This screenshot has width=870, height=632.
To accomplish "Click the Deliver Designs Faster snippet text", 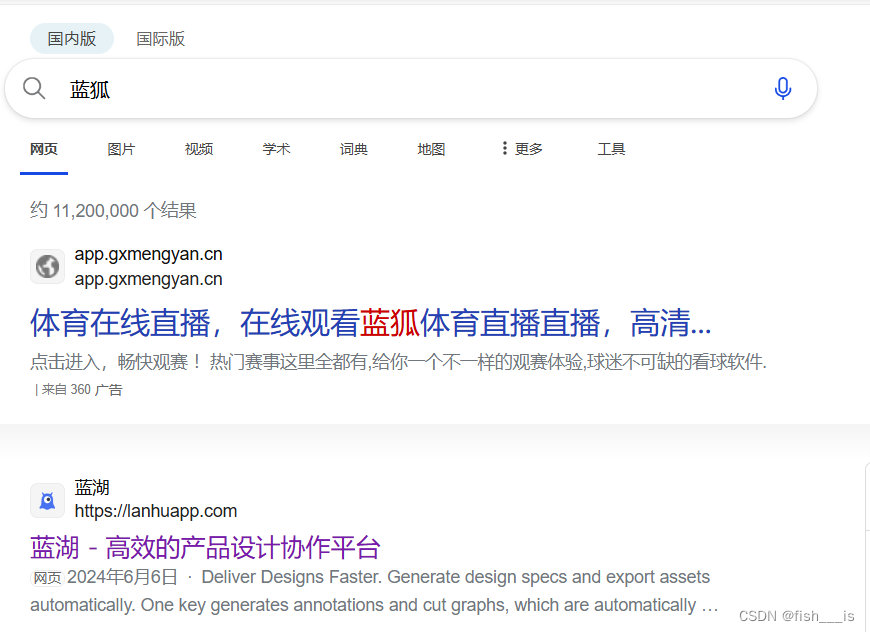I will pos(375,591).
